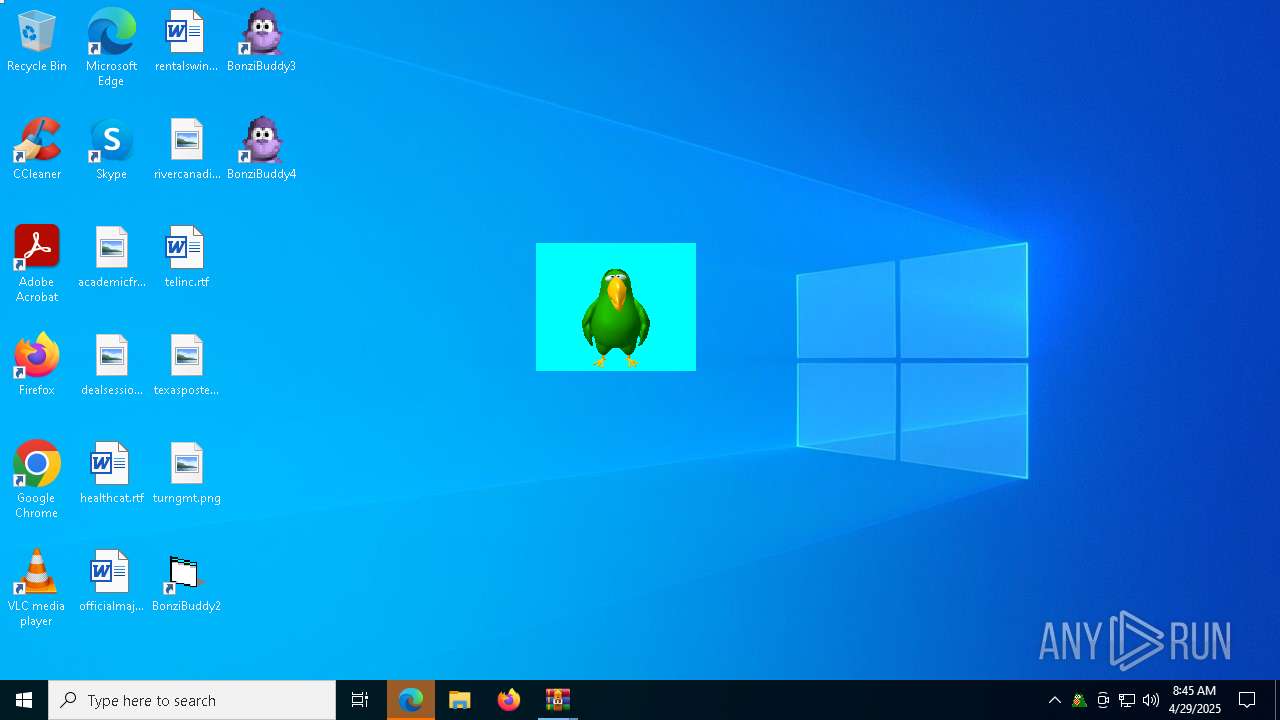Open the volume control in the tray
The width and height of the screenshot is (1280, 720).
point(1151,700)
